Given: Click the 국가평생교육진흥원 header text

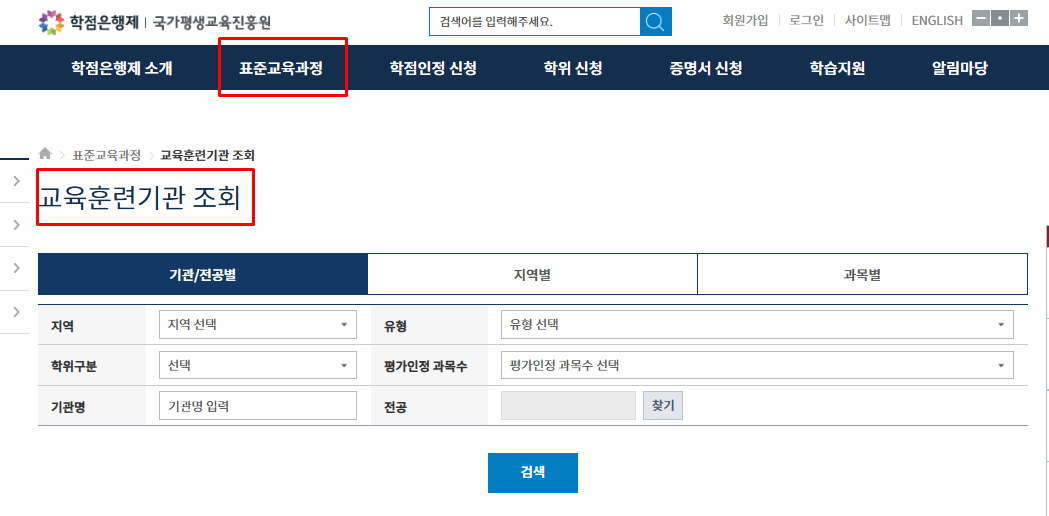Looking at the screenshot, I should coord(212,23).
